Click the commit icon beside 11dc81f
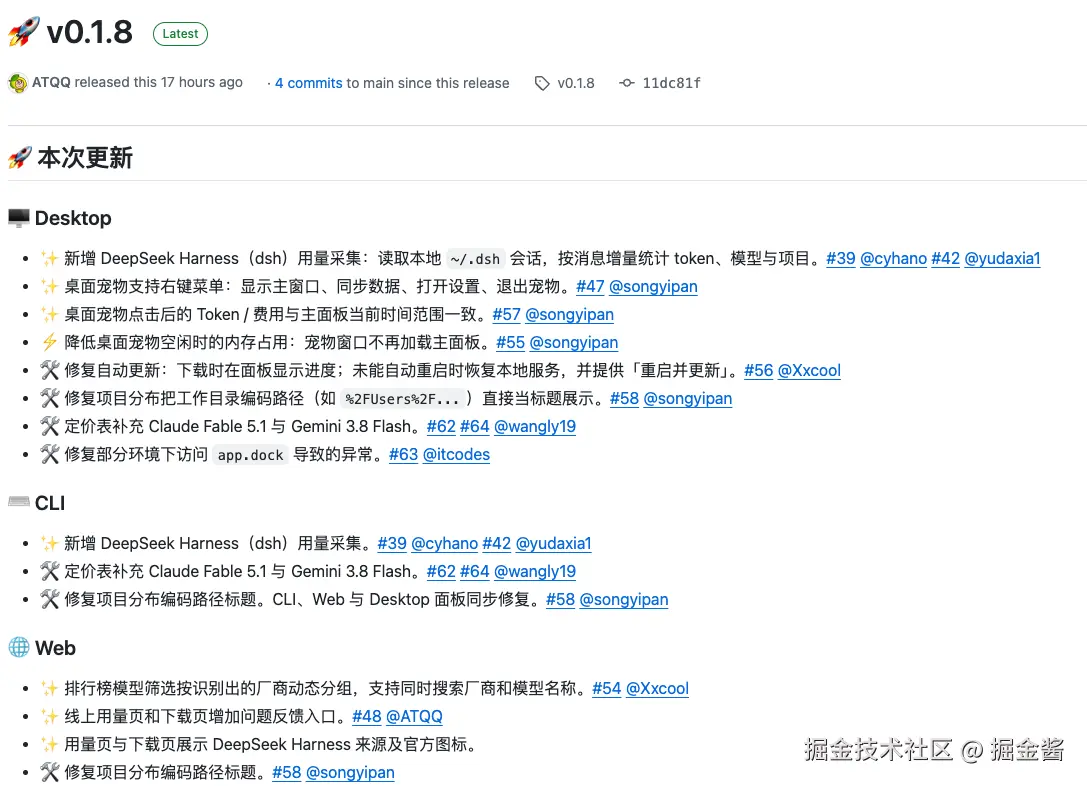The image size is (1087, 786). point(627,83)
